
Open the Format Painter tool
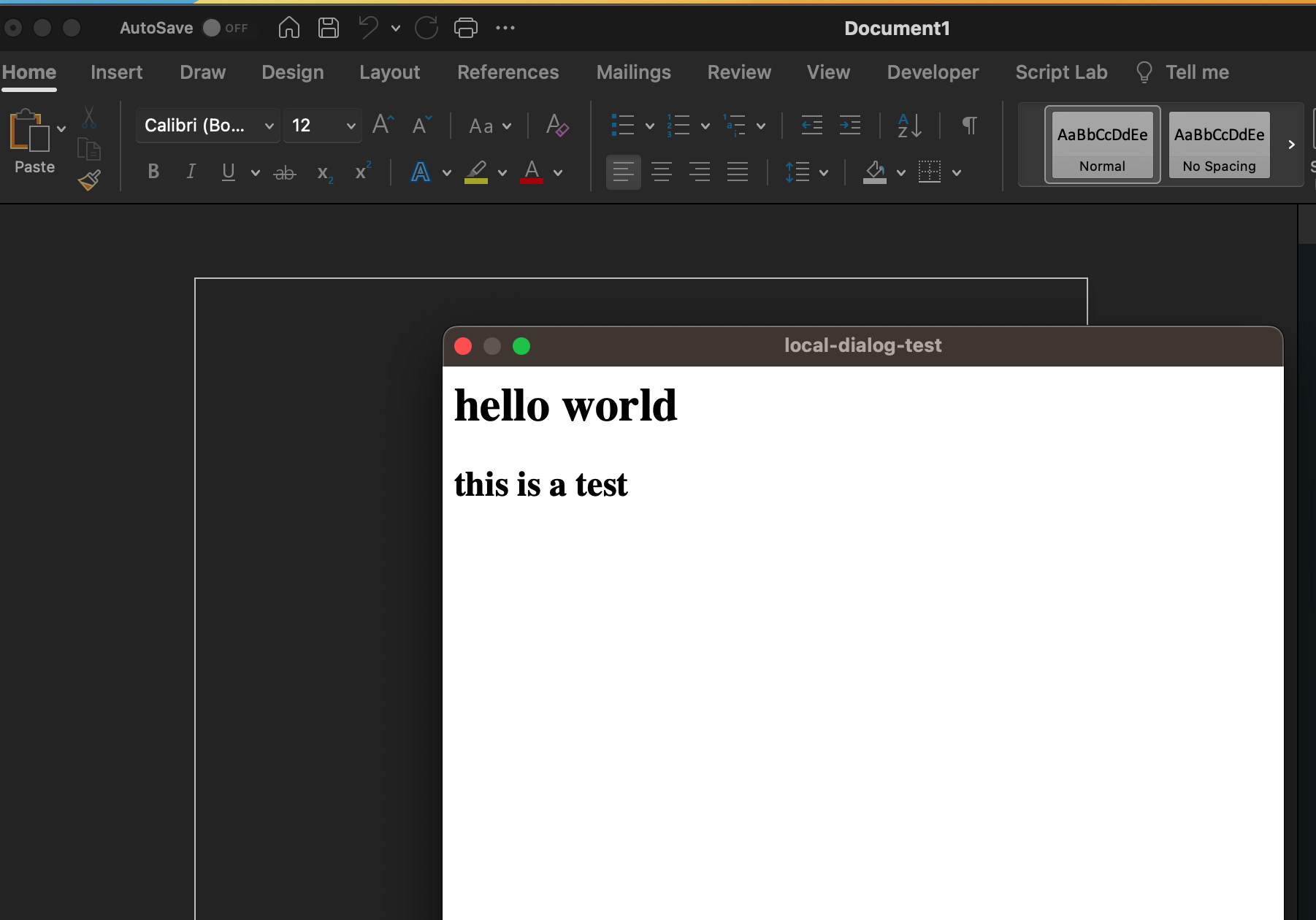click(x=89, y=180)
